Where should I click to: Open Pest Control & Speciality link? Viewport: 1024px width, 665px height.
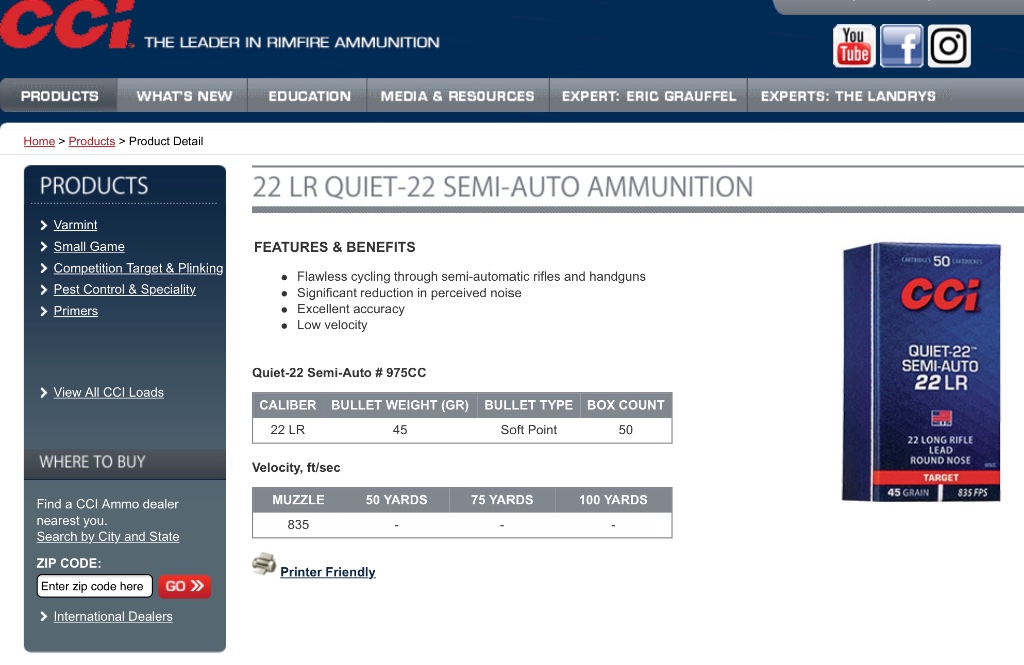click(124, 289)
